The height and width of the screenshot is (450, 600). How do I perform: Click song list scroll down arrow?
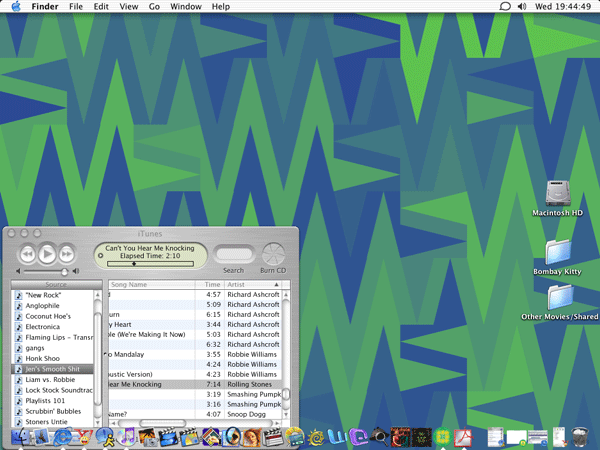coord(286,414)
